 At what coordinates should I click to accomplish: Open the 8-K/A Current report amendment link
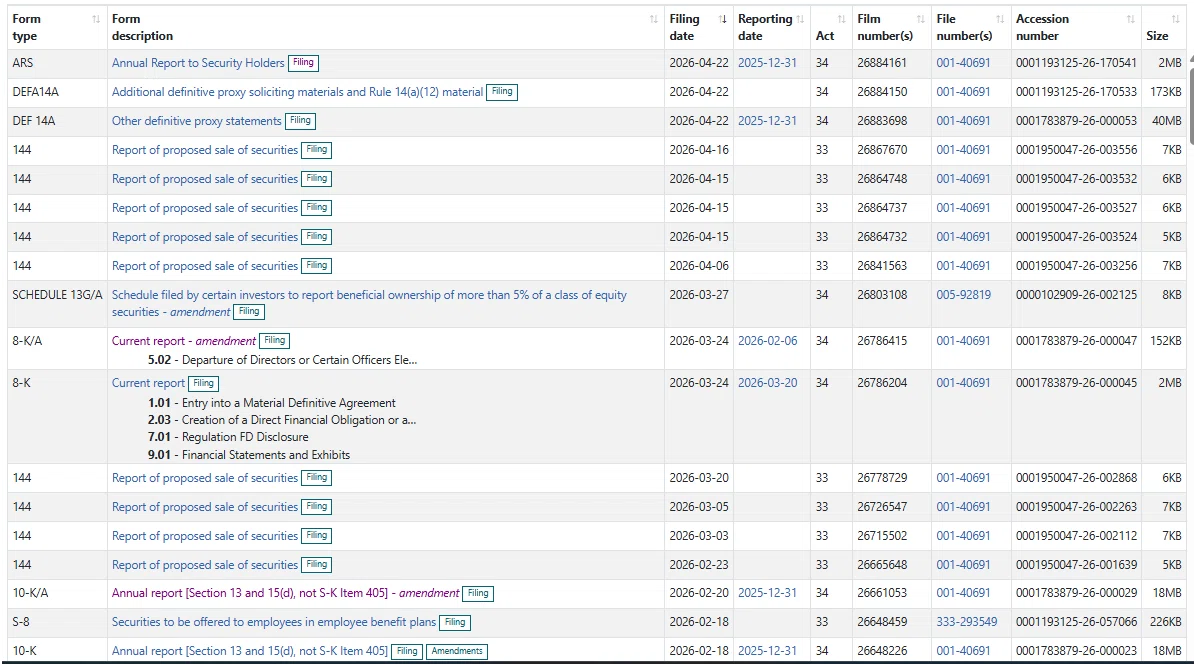pyautogui.click(x=184, y=341)
